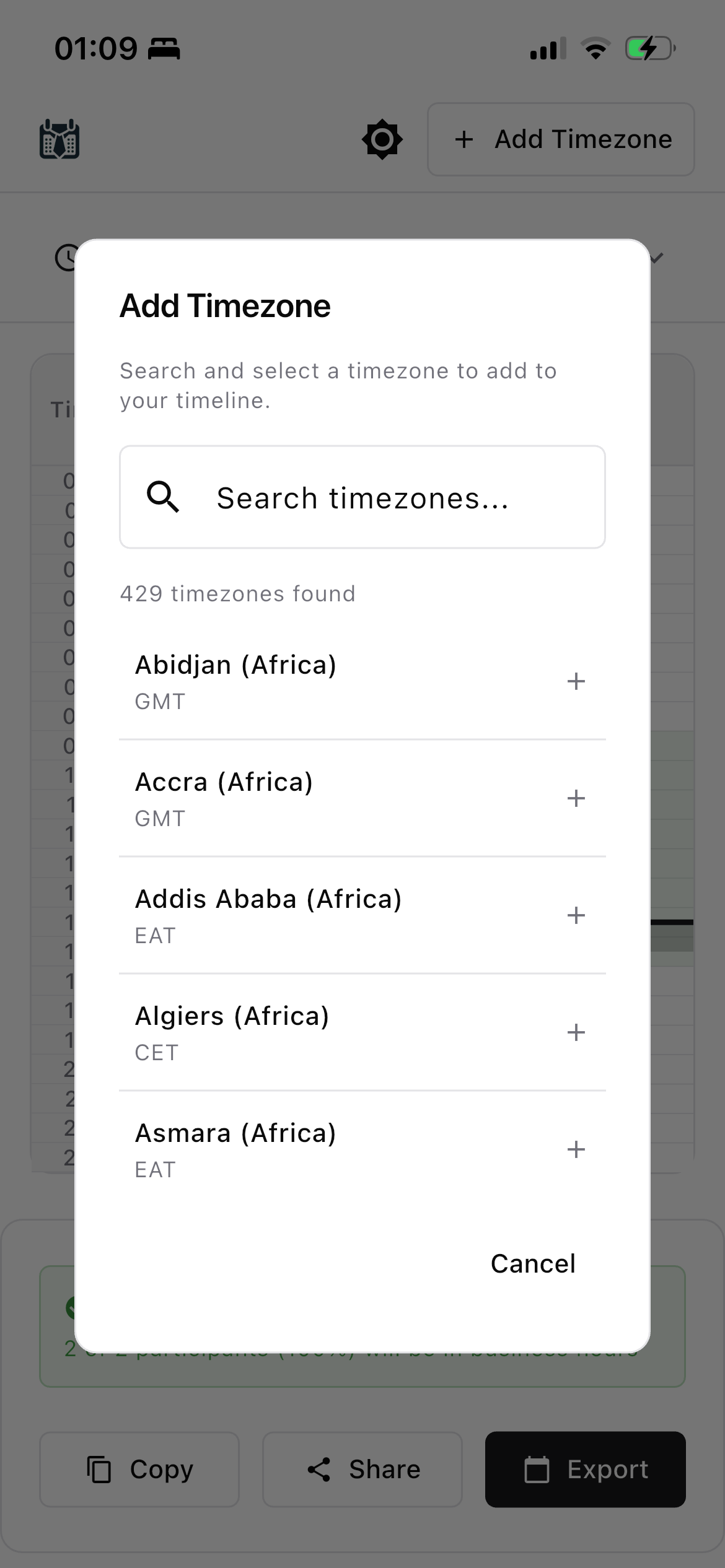The height and width of the screenshot is (1568, 725).
Task: Select the Addis Ababa (Africa) entry
Action: click(x=362, y=915)
